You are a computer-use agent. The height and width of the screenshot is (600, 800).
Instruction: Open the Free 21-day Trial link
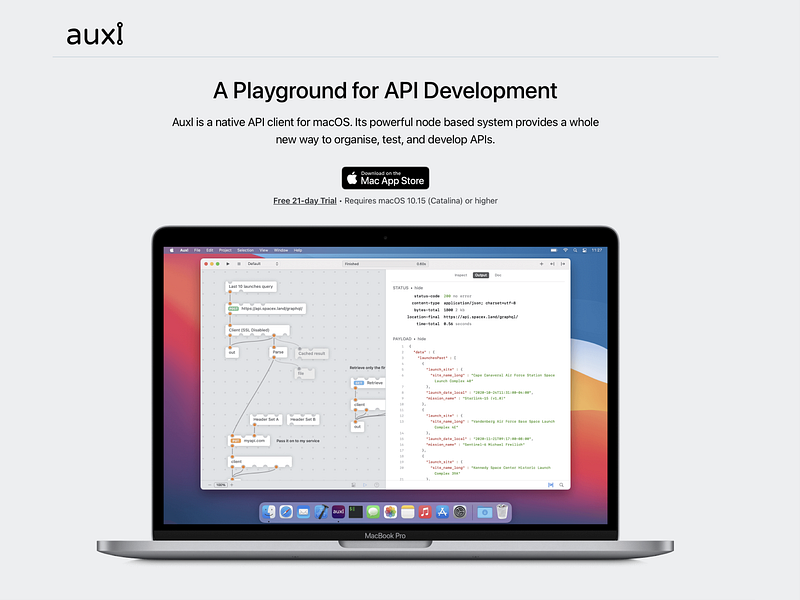(x=305, y=201)
